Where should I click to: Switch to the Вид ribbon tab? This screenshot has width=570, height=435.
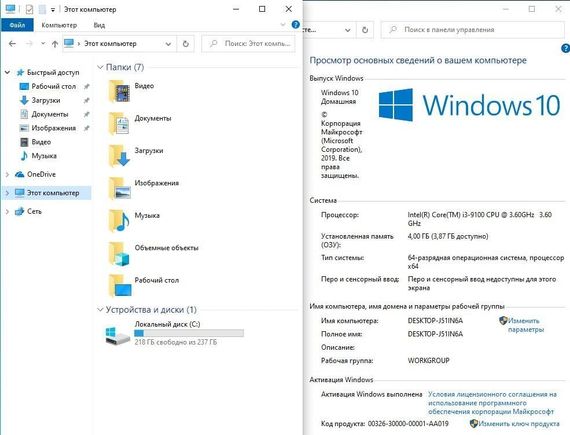click(99, 25)
